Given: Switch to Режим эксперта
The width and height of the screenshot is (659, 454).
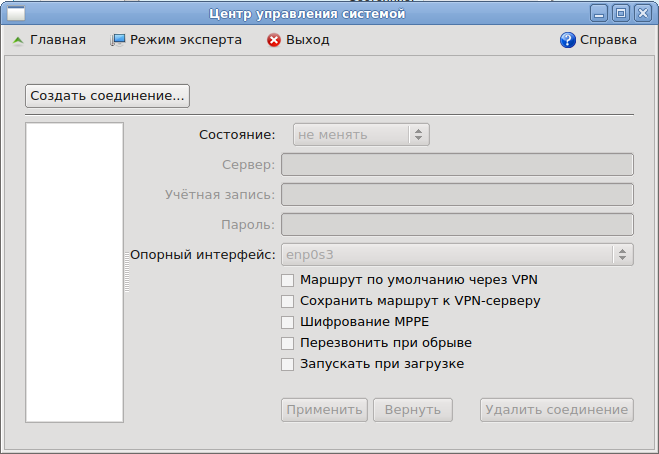Looking at the screenshot, I should tap(176, 40).
